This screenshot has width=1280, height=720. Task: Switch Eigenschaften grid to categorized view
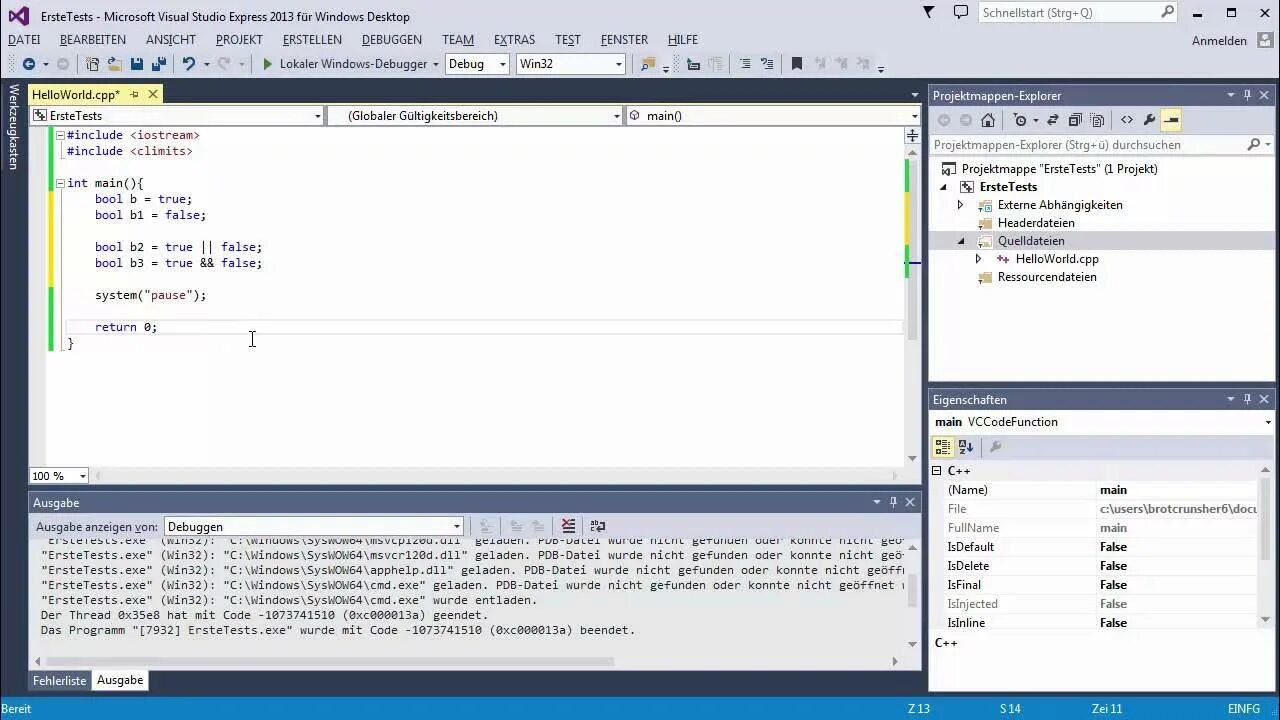coord(943,447)
